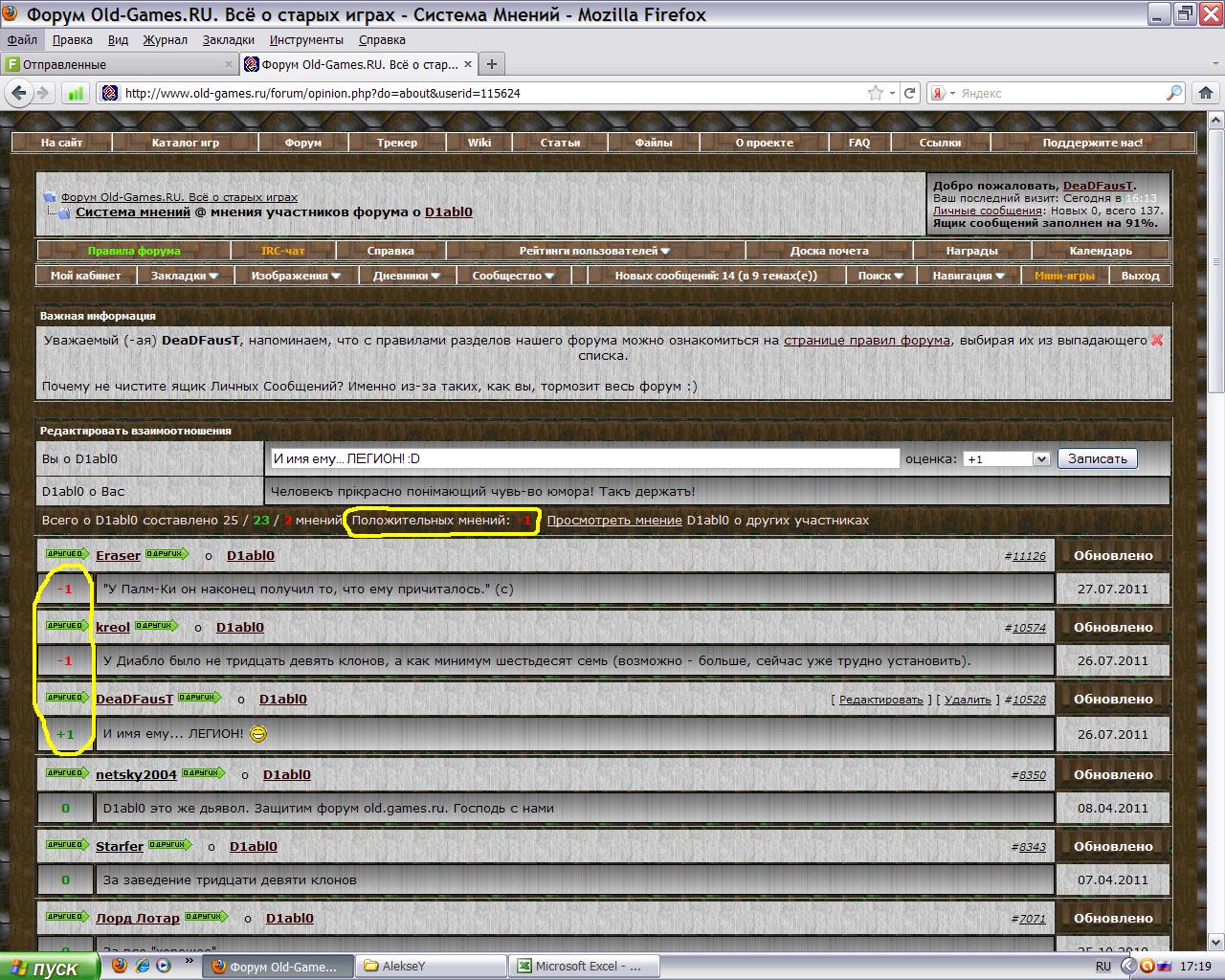Reload the page with the refresh icon
The width and height of the screenshot is (1225, 980).
910,93
